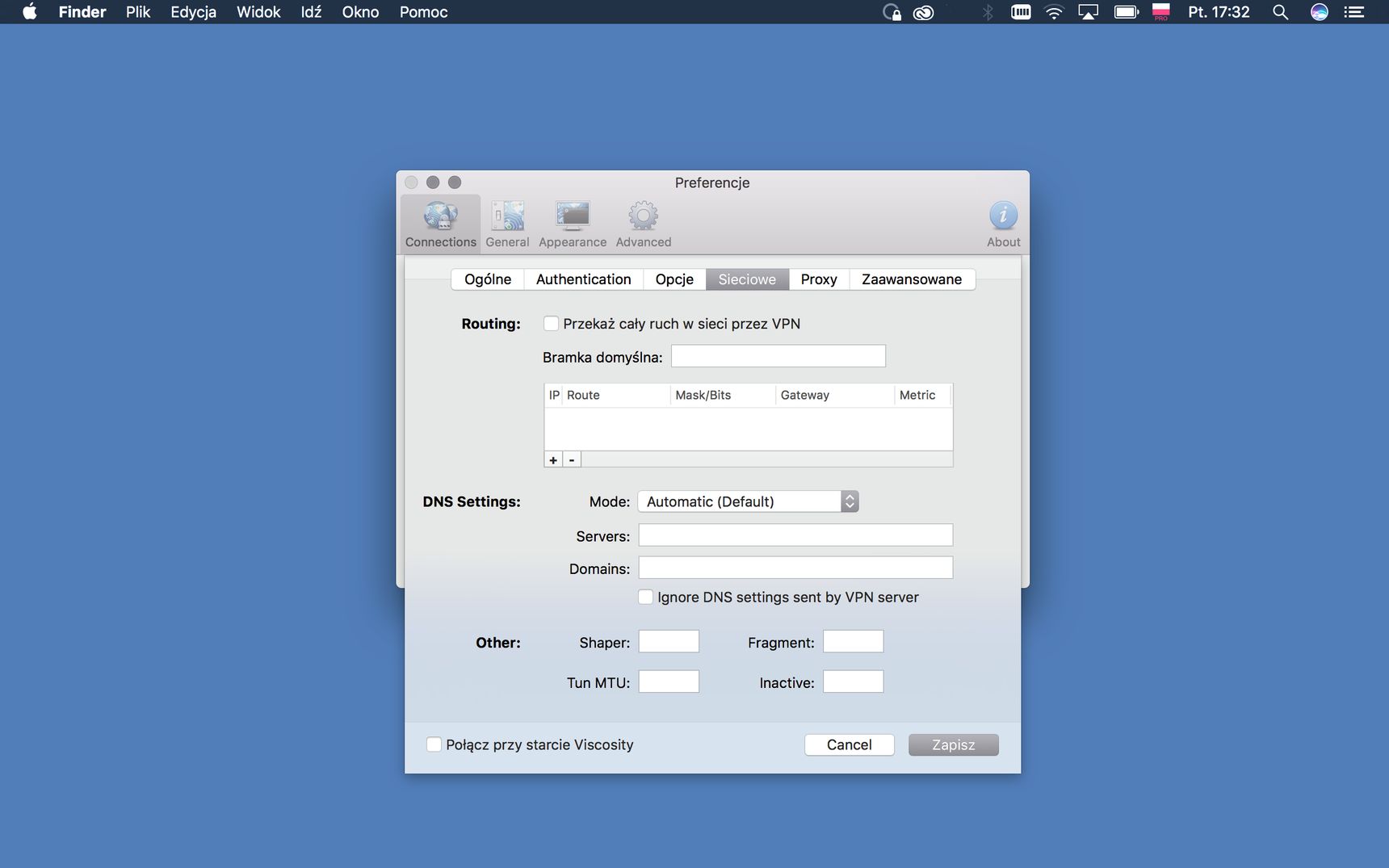
Task: Sort by the Mask/Bits column header
Action: click(x=723, y=395)
